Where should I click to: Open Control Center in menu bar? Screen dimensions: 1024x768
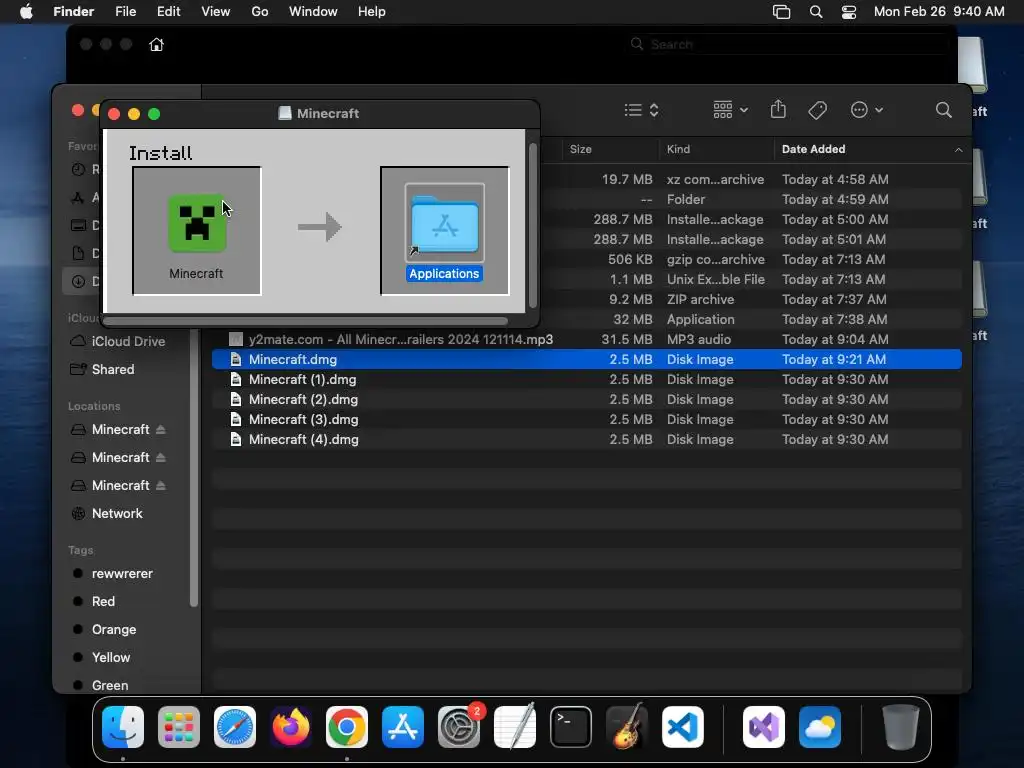(848, 12)
